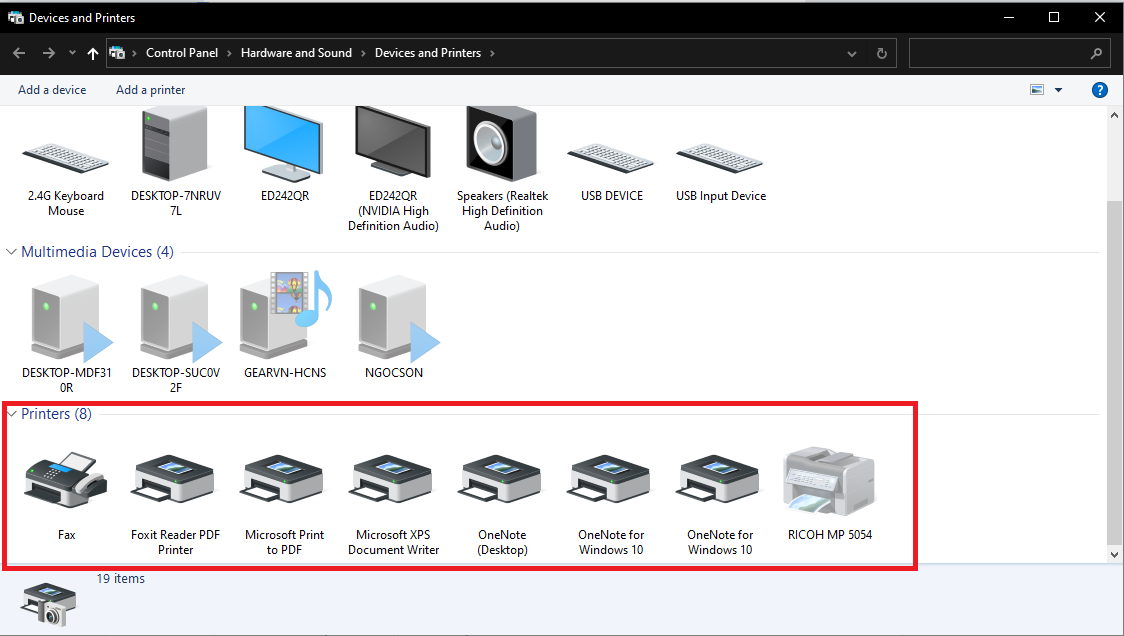Select the Realtek Speakers icon
Viewport: 1124px width, 636px height.
tap(502, 143)
